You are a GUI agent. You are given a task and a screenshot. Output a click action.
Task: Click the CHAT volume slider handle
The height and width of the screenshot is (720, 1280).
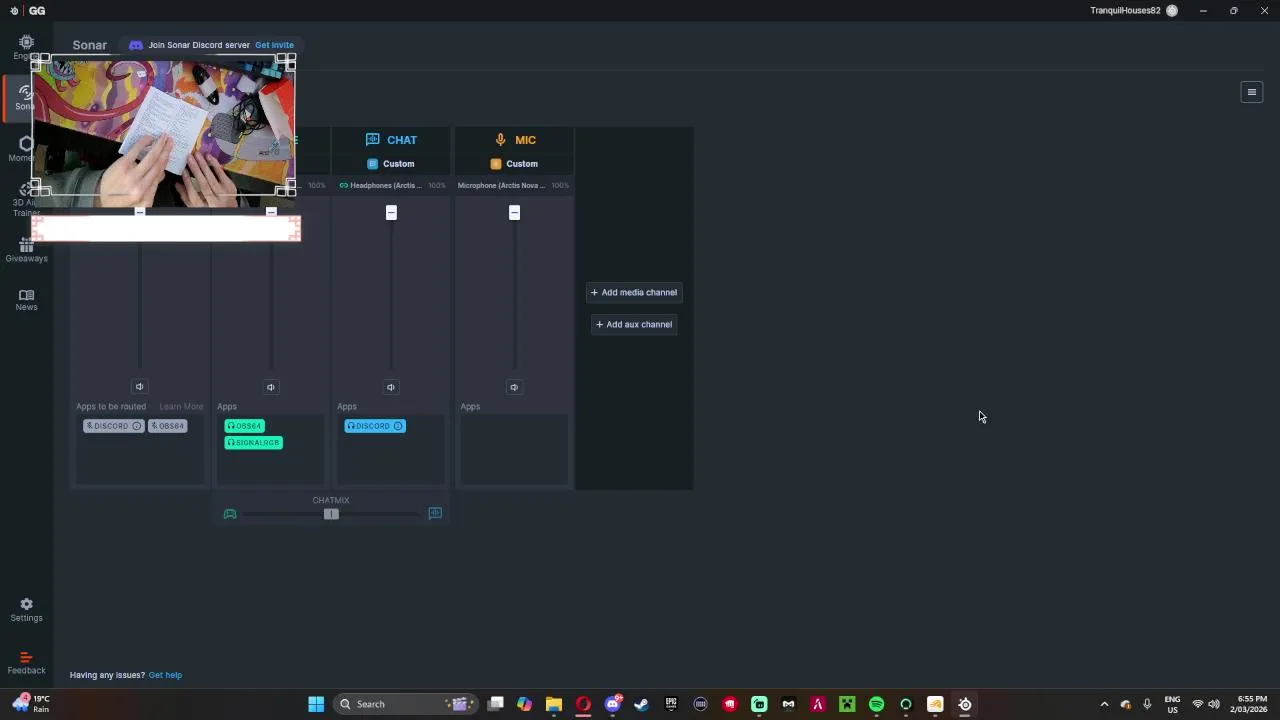[x=391, y=212]
